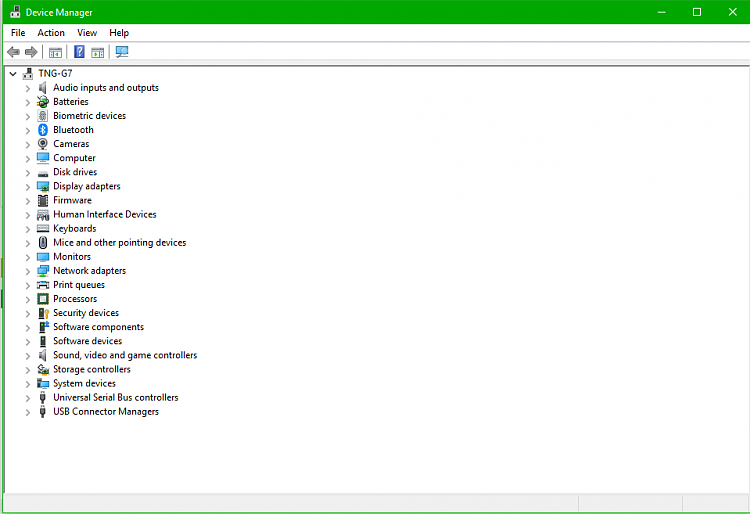Viewport: 750px width, 514px height.
Task: Click the key icon for Security devices
Action: 44,313
